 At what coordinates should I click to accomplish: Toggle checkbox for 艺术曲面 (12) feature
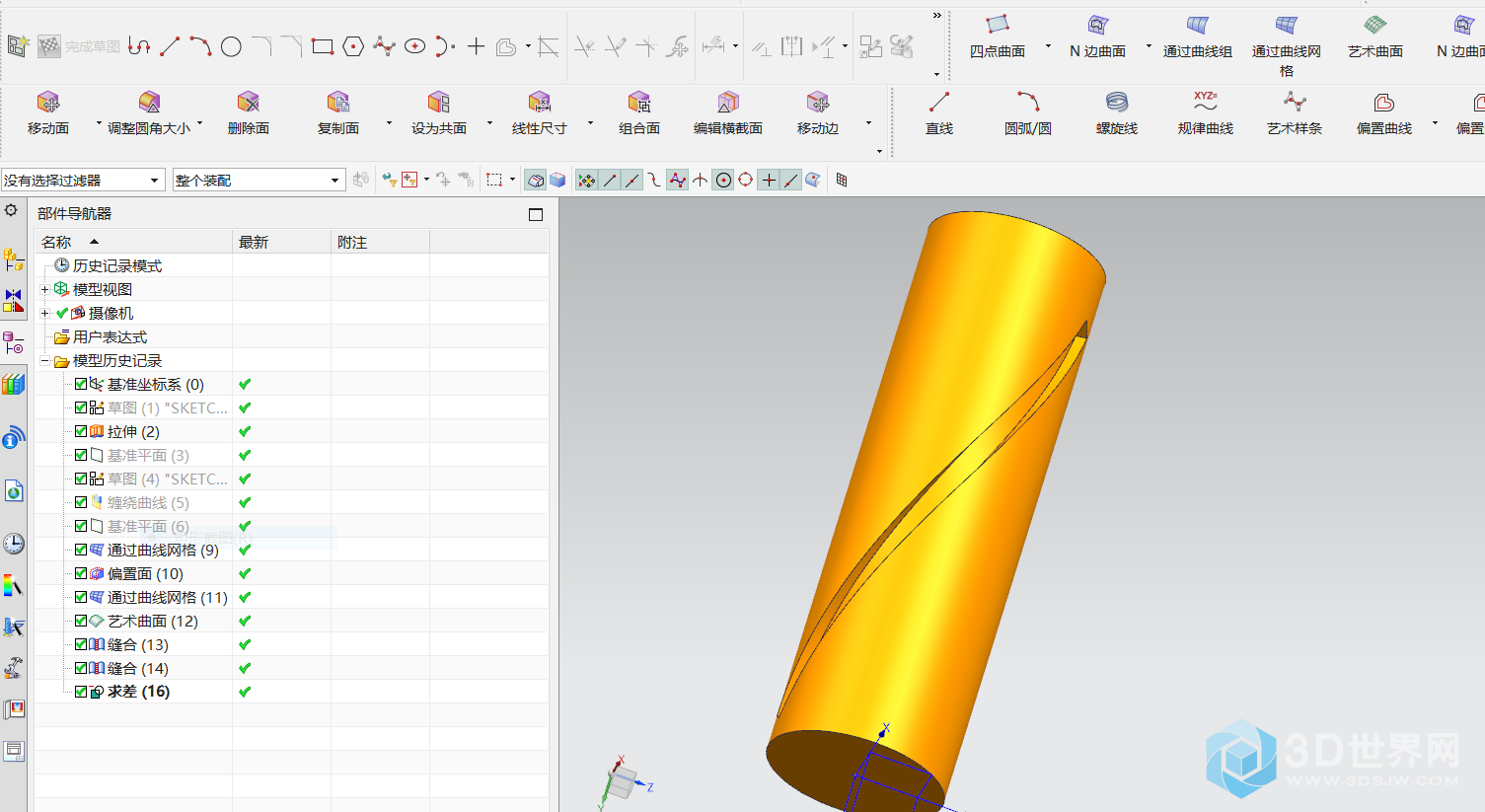tap(81, 621)
